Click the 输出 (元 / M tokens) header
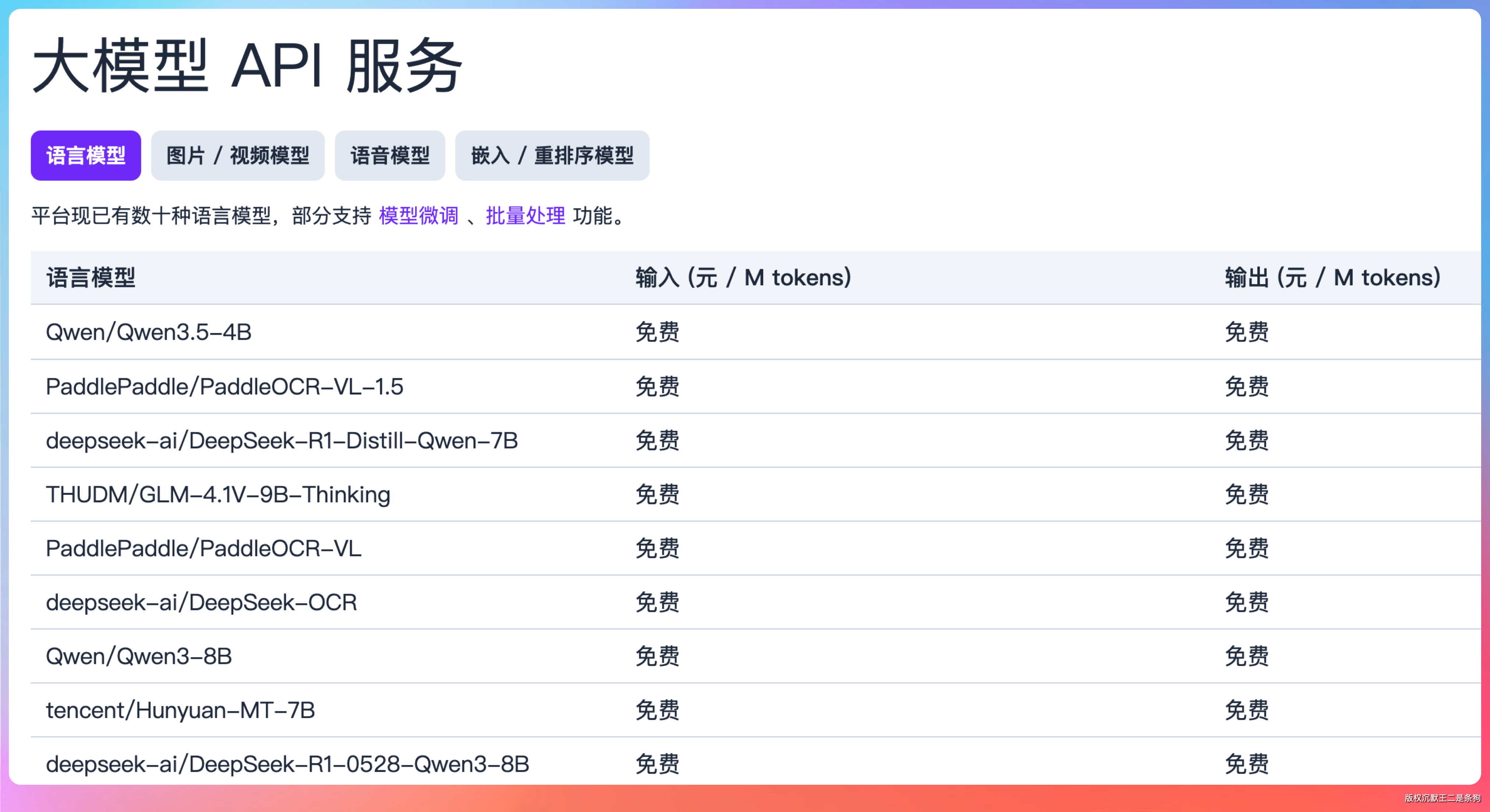Viewport: 1490px width, 812px height. 1332,278
